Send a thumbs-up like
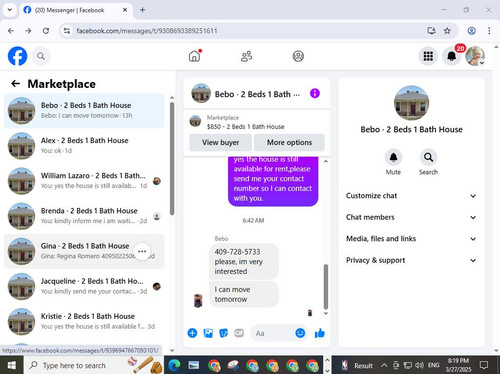Screen dimensions: 500x374 click(x=320, y=333)
